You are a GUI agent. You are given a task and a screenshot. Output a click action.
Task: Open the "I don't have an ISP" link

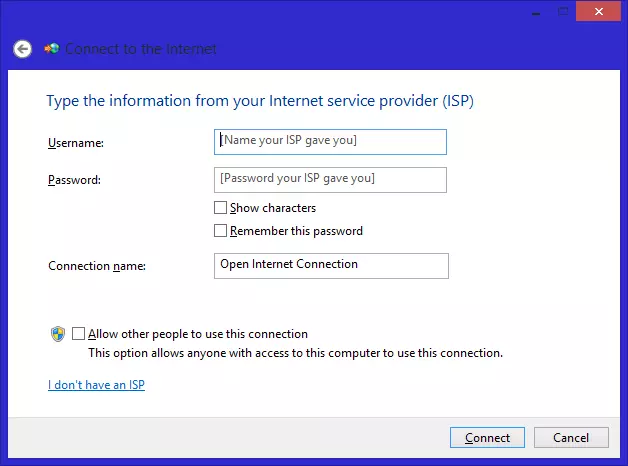[96, 385]
